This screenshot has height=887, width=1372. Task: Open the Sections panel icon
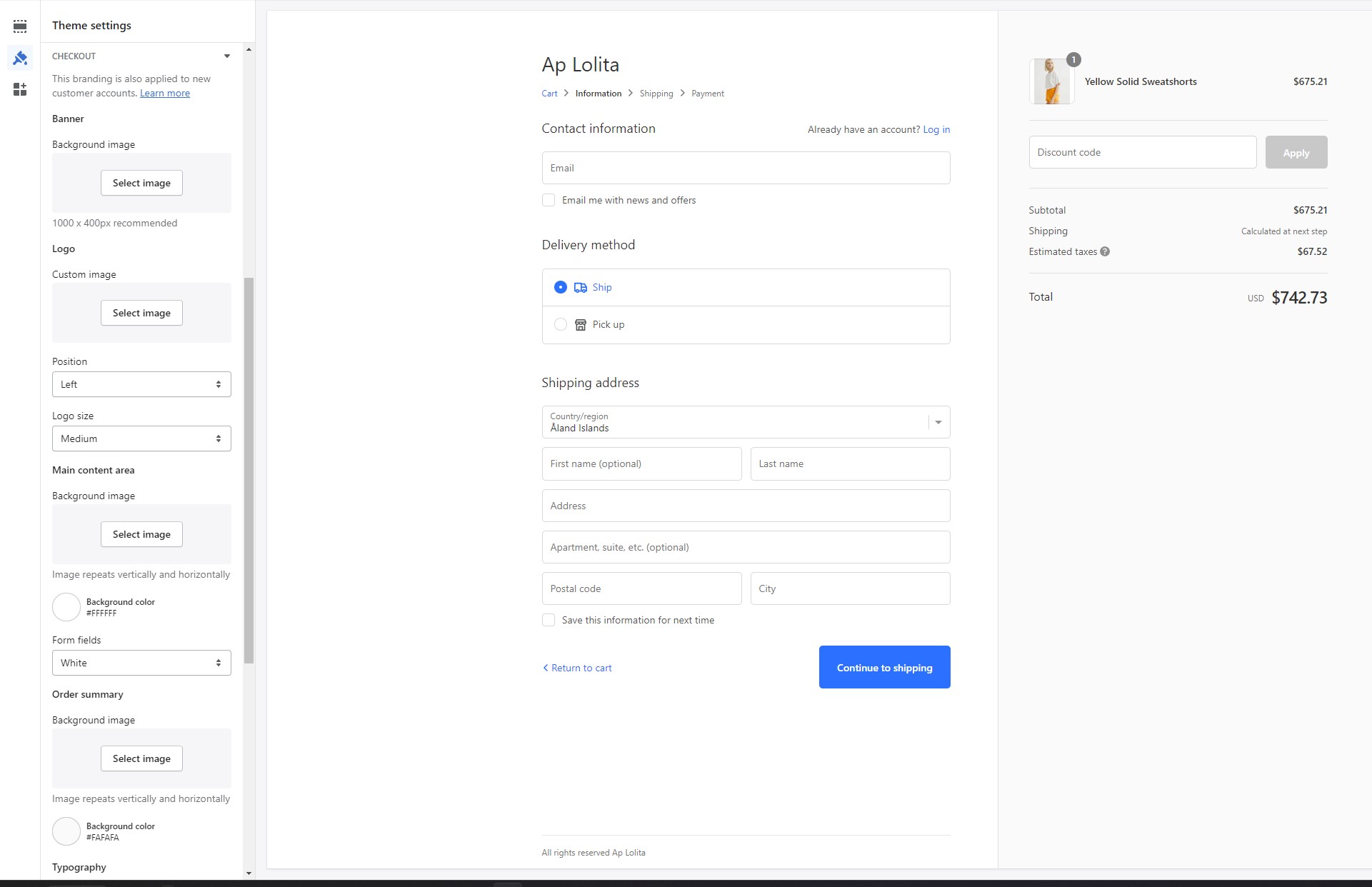click(x=20, y=26)
